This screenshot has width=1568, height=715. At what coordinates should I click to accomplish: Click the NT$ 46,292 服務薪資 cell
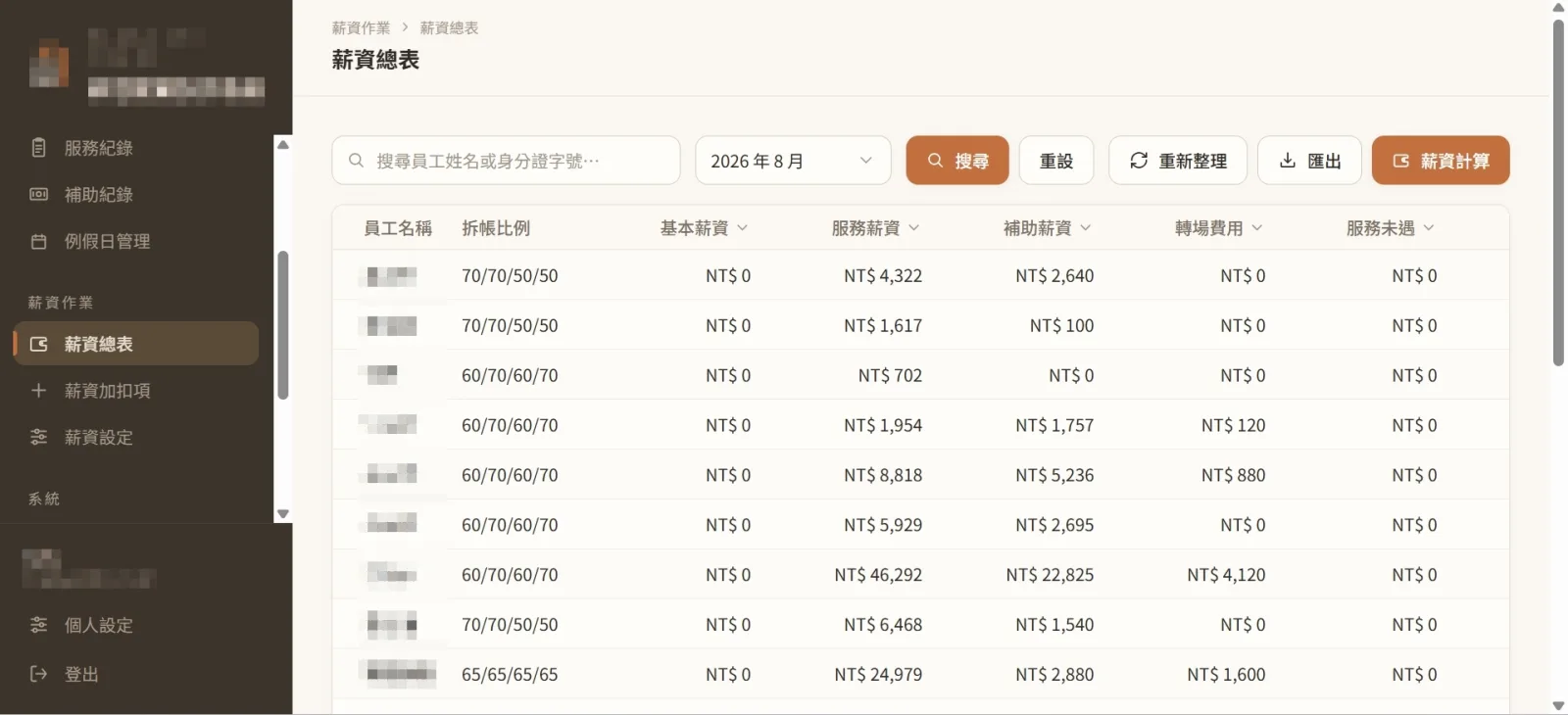pyautogui.click(x=878, y=575)
